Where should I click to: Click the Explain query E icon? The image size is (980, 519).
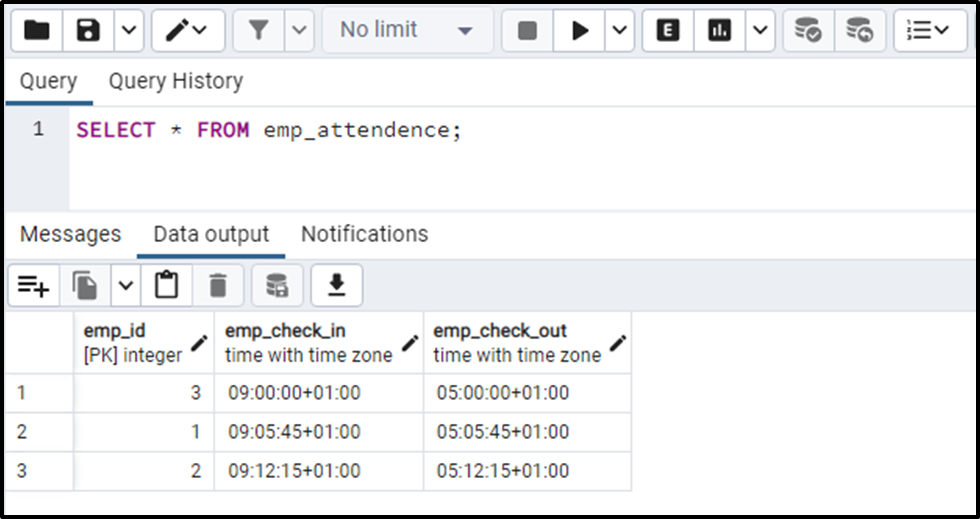[x=668, y=31]
